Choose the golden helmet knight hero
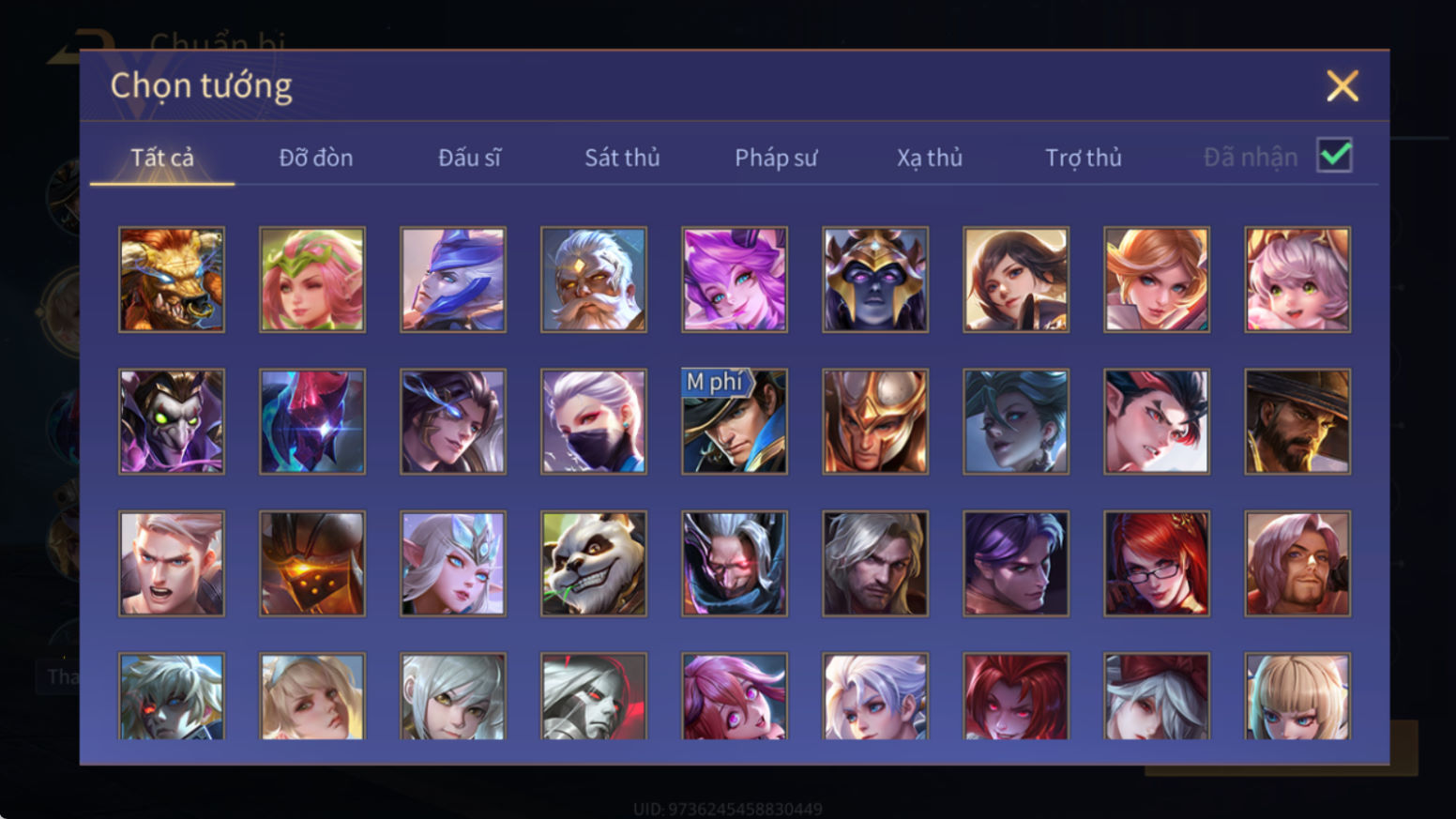This screenshot has height=819, width=1456. tap(875, 421)
